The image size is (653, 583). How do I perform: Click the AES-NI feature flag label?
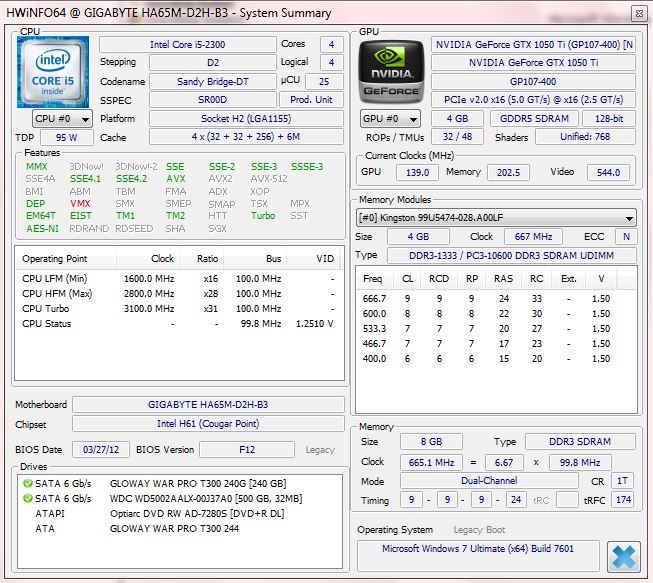(x=42, y=228)
